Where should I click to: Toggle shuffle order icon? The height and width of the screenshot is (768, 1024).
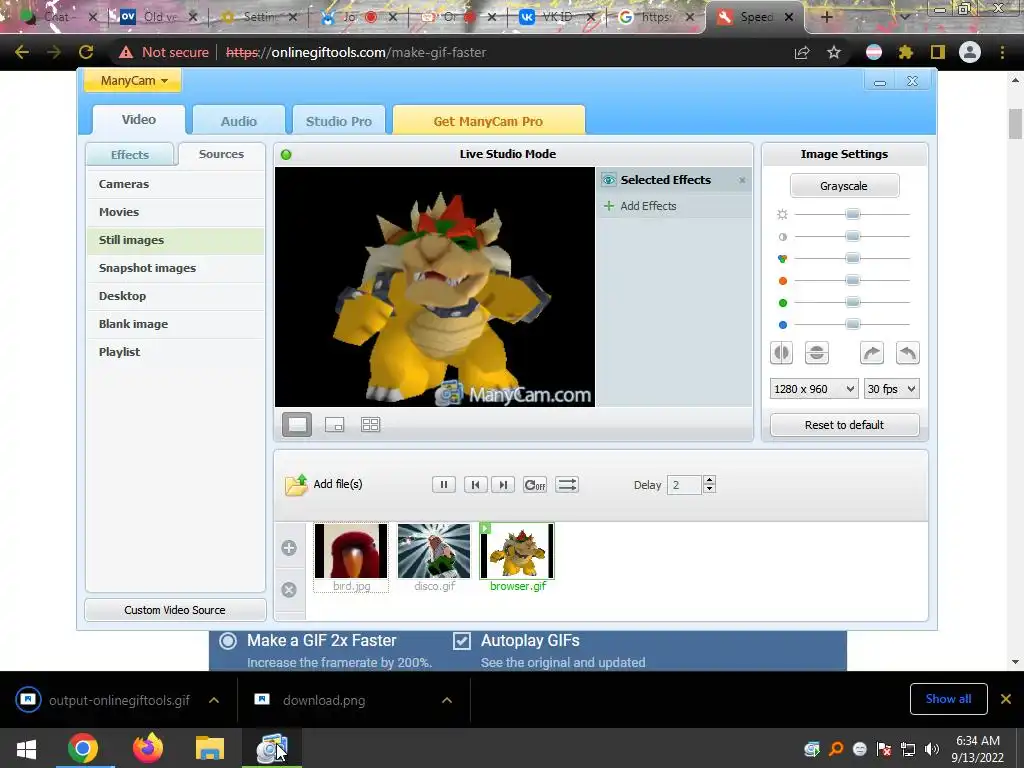pos(567,485)
